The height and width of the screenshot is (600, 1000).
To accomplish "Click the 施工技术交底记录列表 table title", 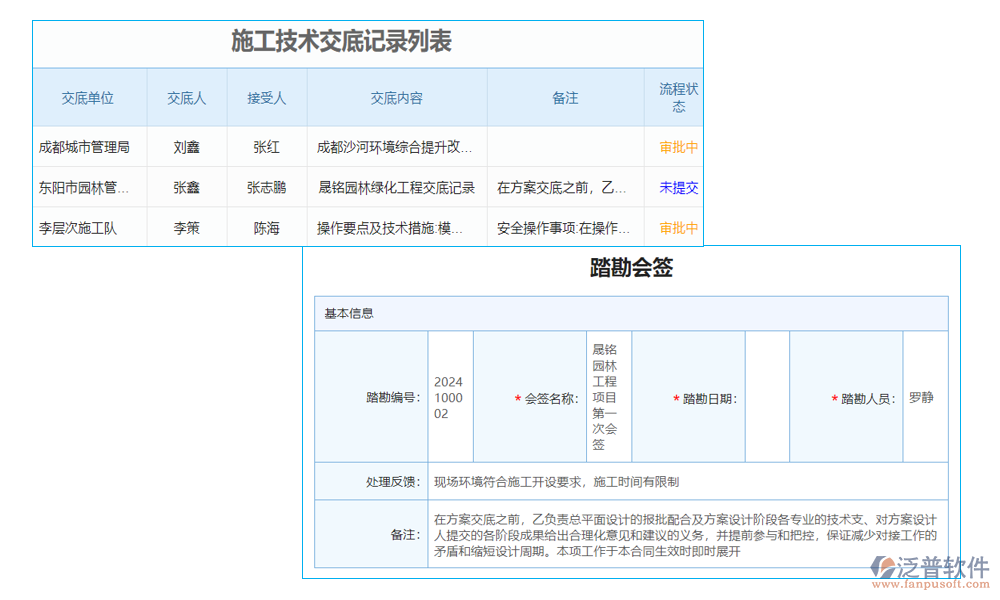I will (x=343, y=42).
